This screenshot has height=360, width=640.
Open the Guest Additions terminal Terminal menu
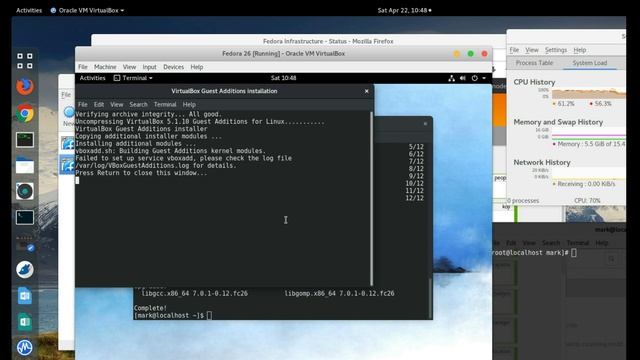pyautogui.click(x=165, y=104)
